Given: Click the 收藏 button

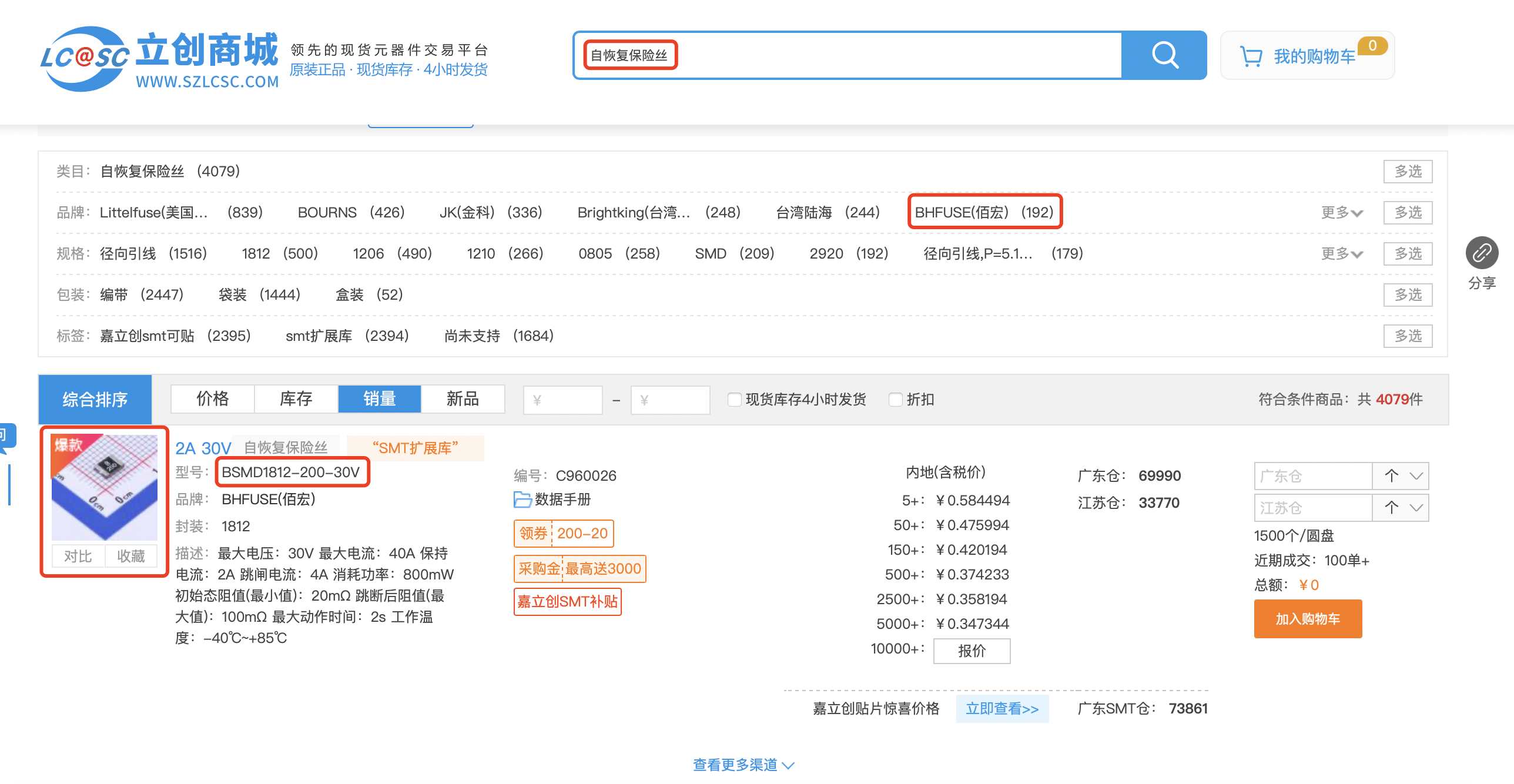Looking at the screenshot, I should click(131, 556).
